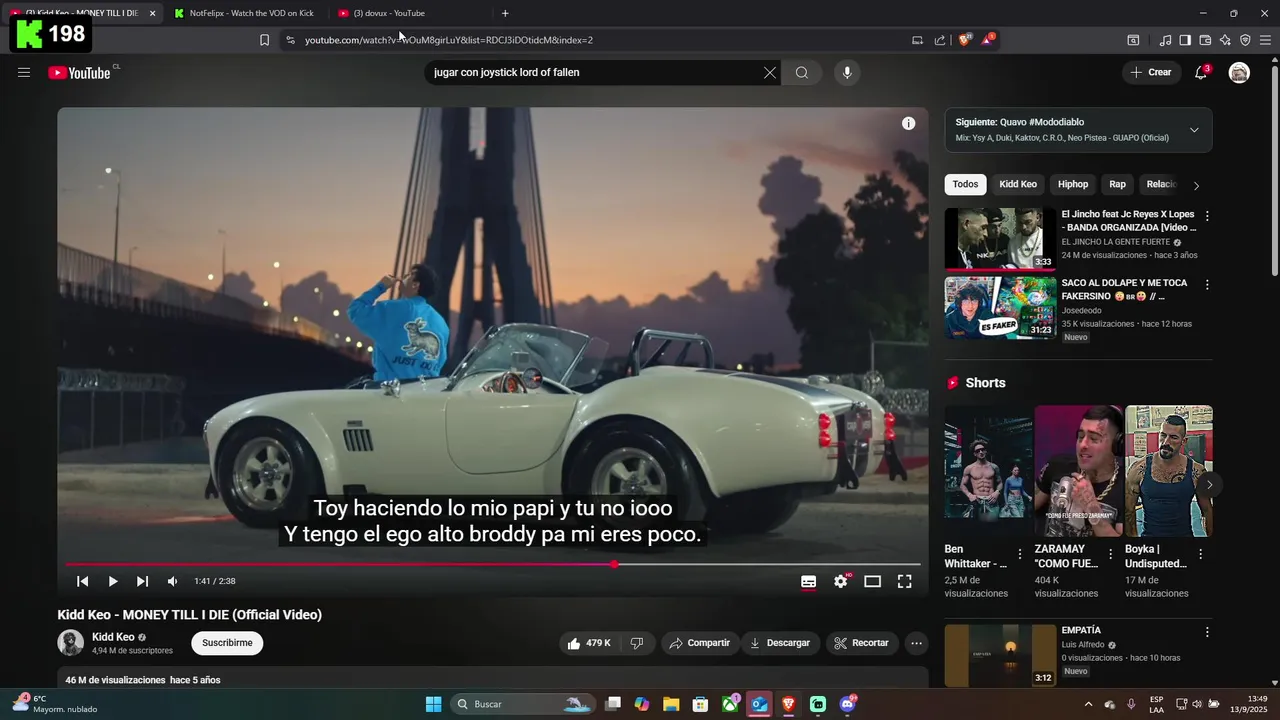Open more actions ellipsis below video

916,643
